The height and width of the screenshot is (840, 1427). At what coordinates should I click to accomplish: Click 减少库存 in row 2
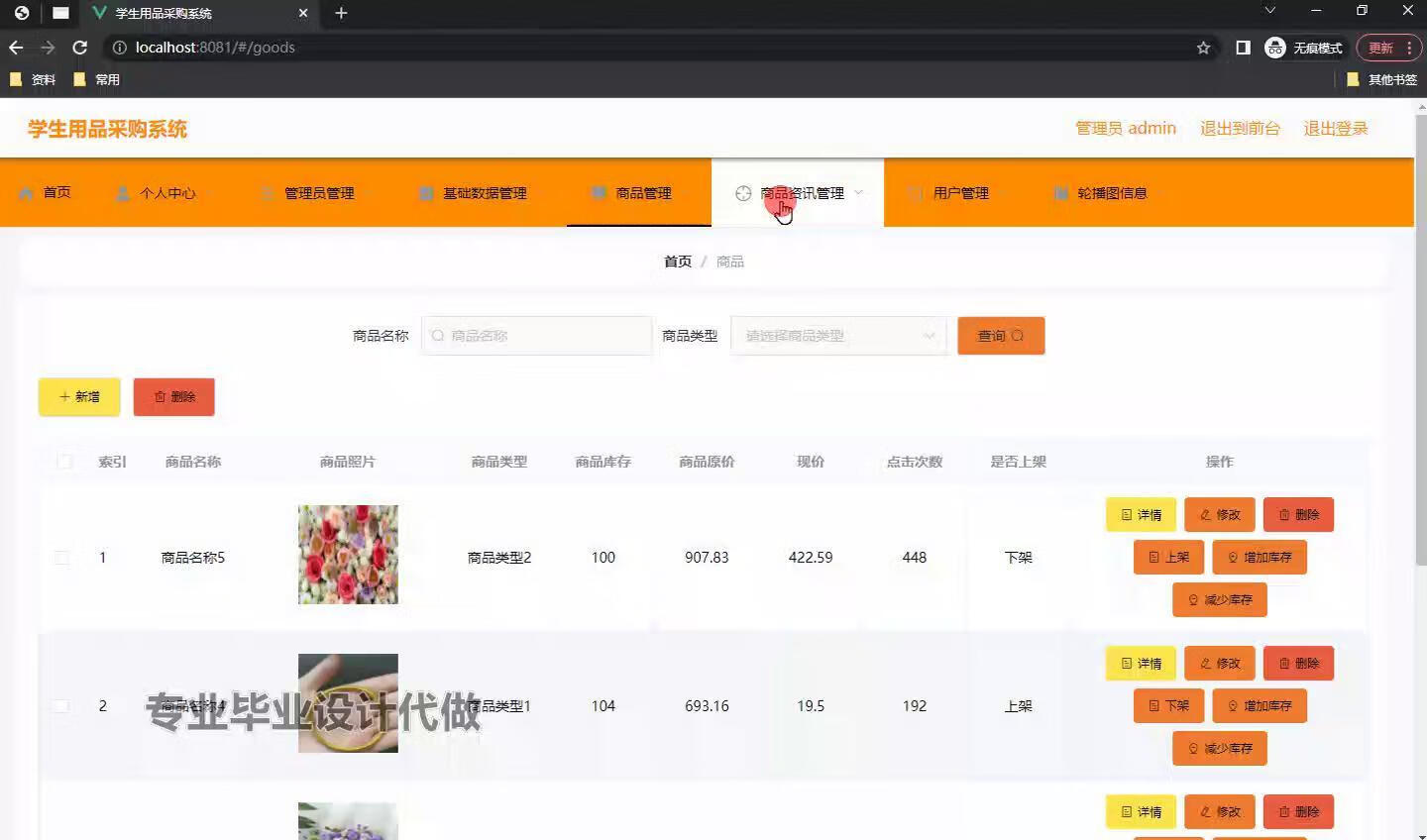pyautogui.click(x=1220, y=749)
